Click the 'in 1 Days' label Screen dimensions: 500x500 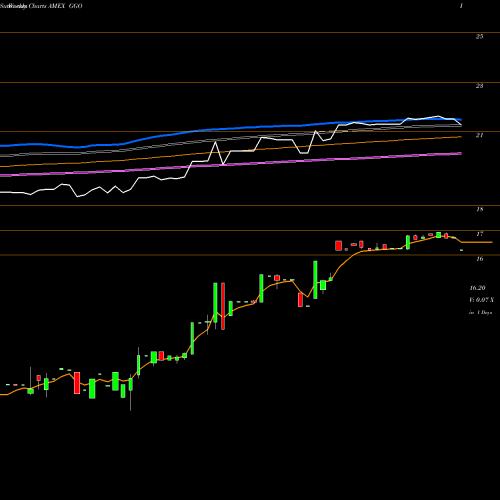(x=480, y=313)
